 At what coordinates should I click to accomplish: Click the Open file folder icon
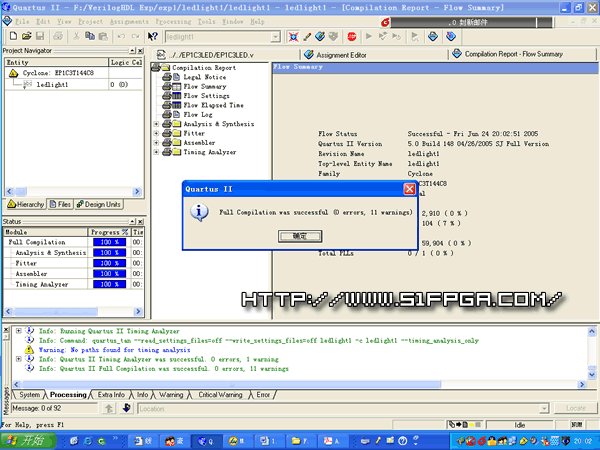point(26,36)
